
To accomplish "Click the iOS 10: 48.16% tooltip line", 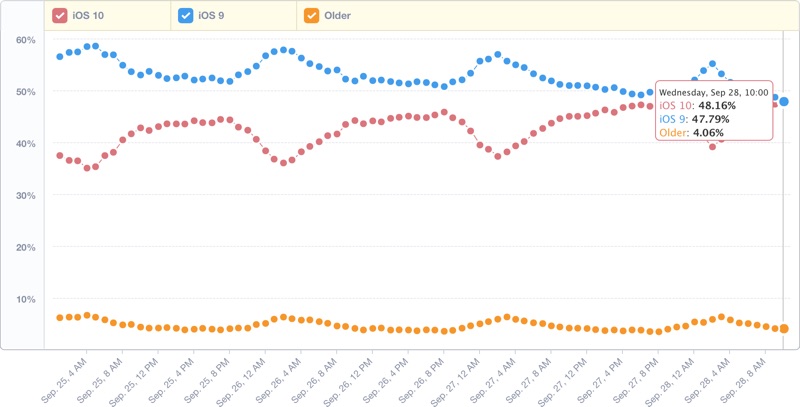I will [698, 104].
